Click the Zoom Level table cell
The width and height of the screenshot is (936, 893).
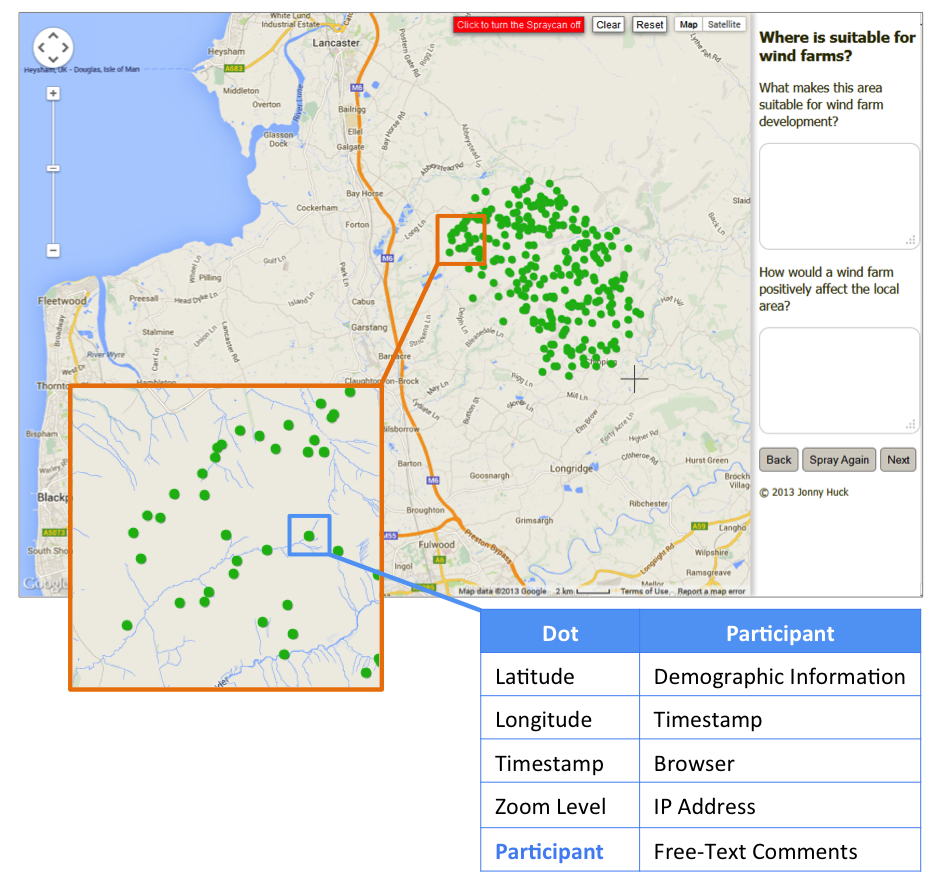pyautogui.click(x=560, y=806)
